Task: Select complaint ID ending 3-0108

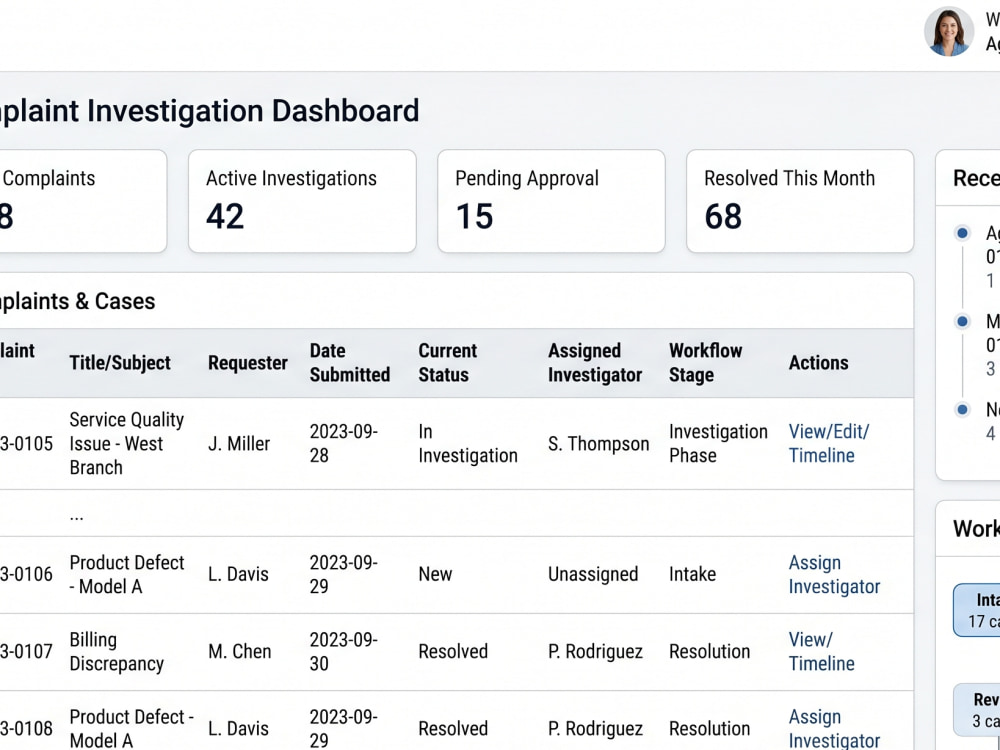Action: tap(26, 728)
